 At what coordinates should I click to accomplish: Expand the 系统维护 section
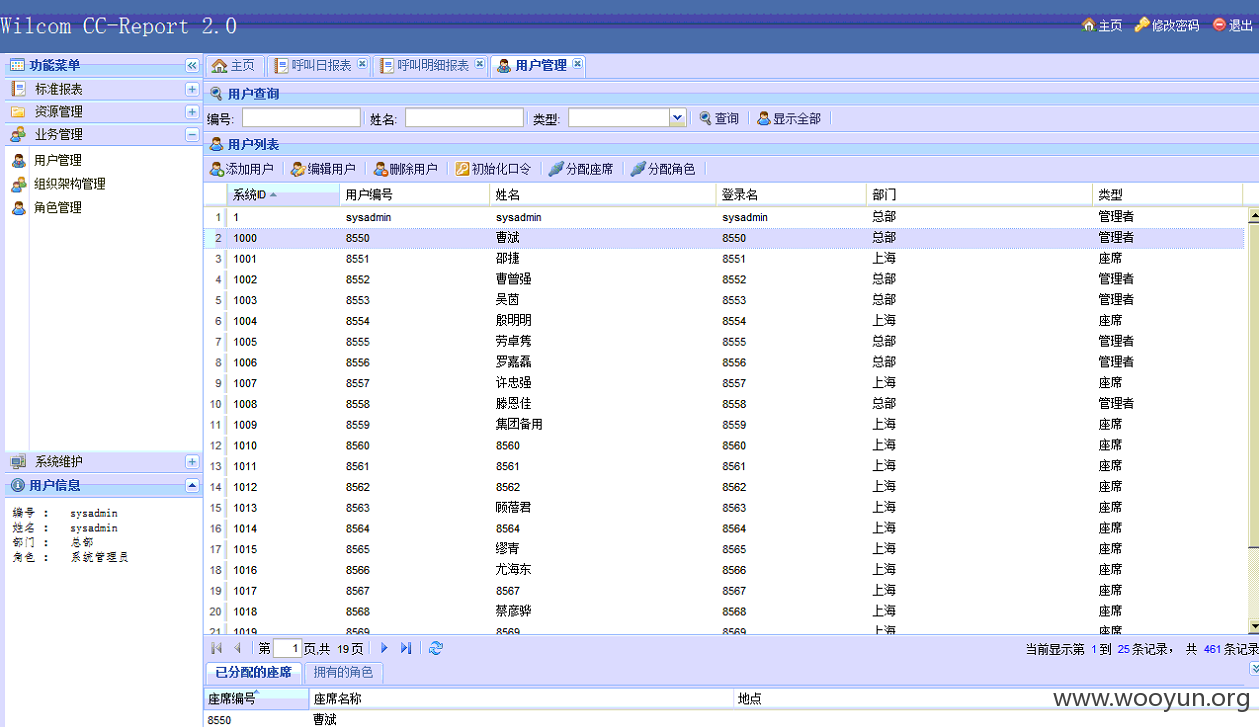192,462
